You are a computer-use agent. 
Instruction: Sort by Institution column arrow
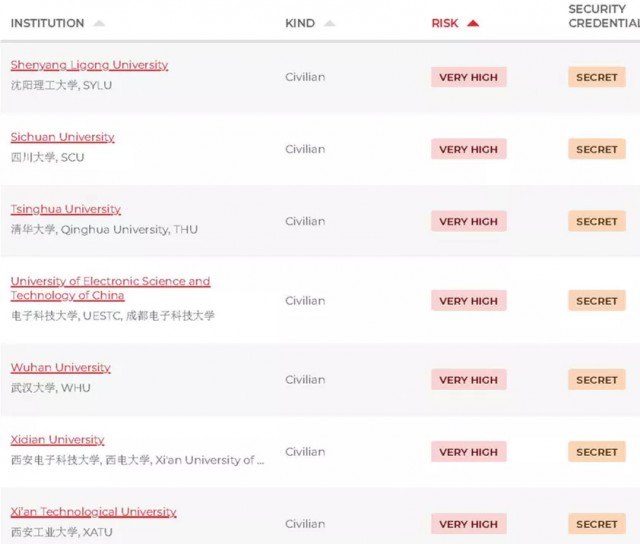click(x=99, y=23)
